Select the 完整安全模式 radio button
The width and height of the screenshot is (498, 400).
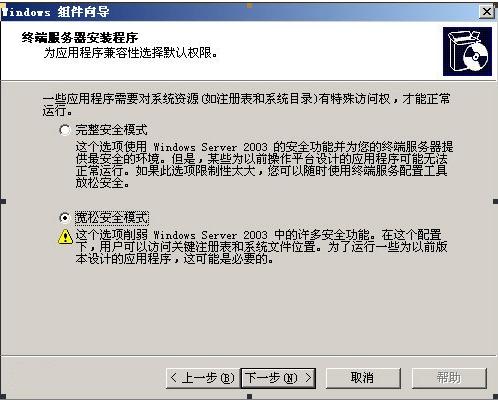(65, 130)
